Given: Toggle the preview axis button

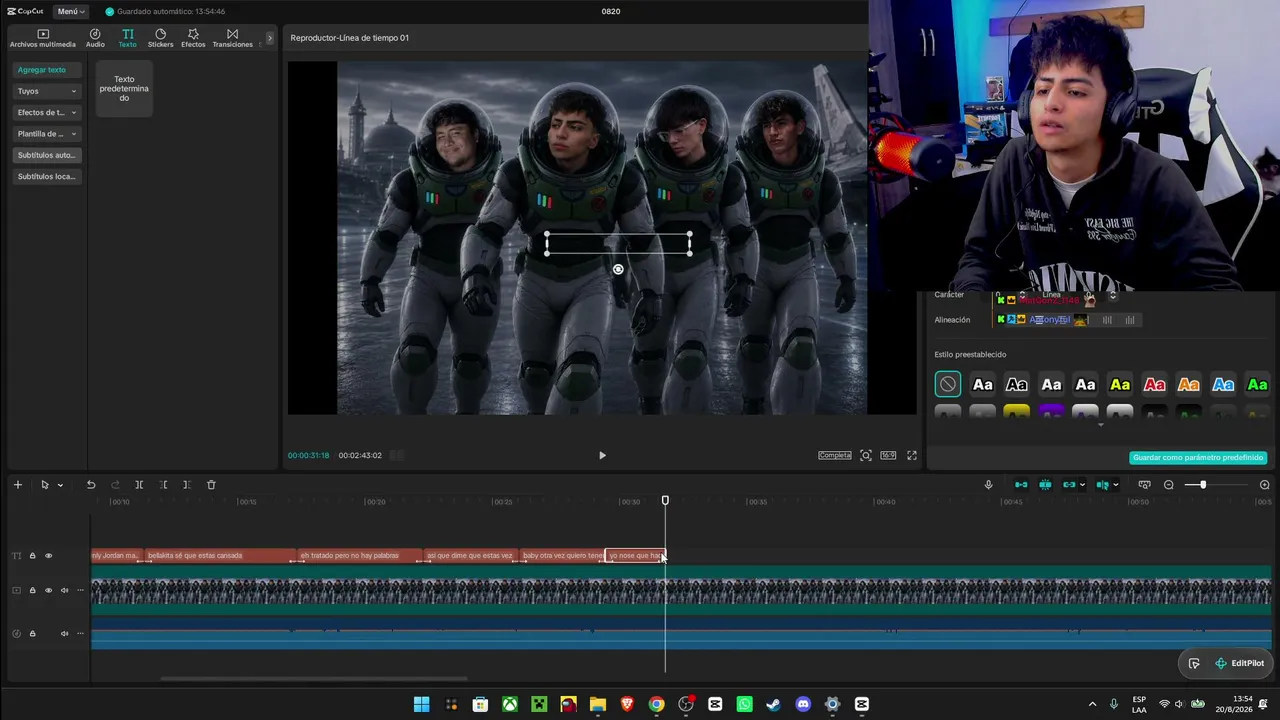Looking at the screenshot, I should click(x=1102, y=485).
